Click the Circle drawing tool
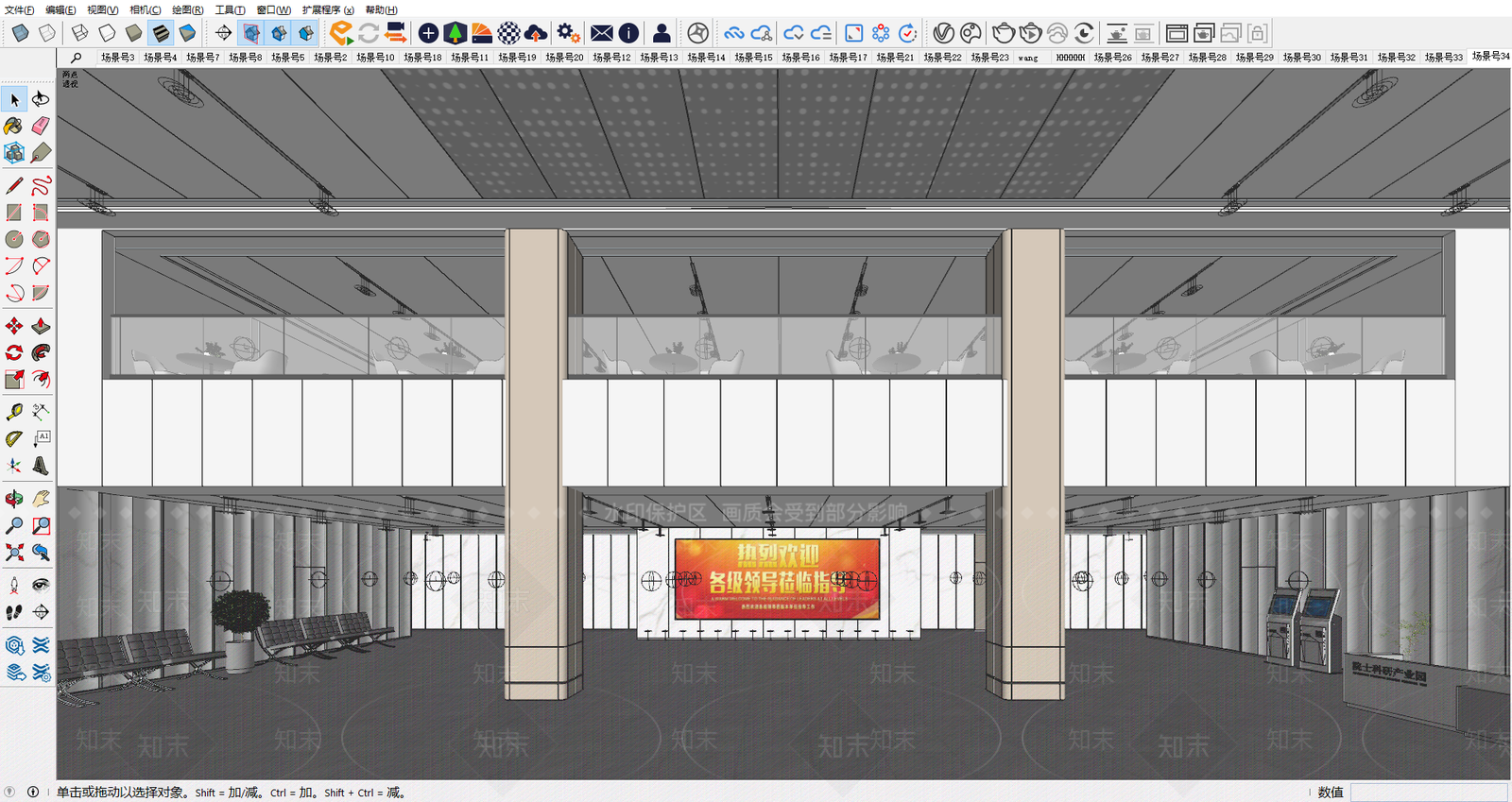Image resolution: width=1512 pixels, height=802 pixels. [x=14, y=239]
